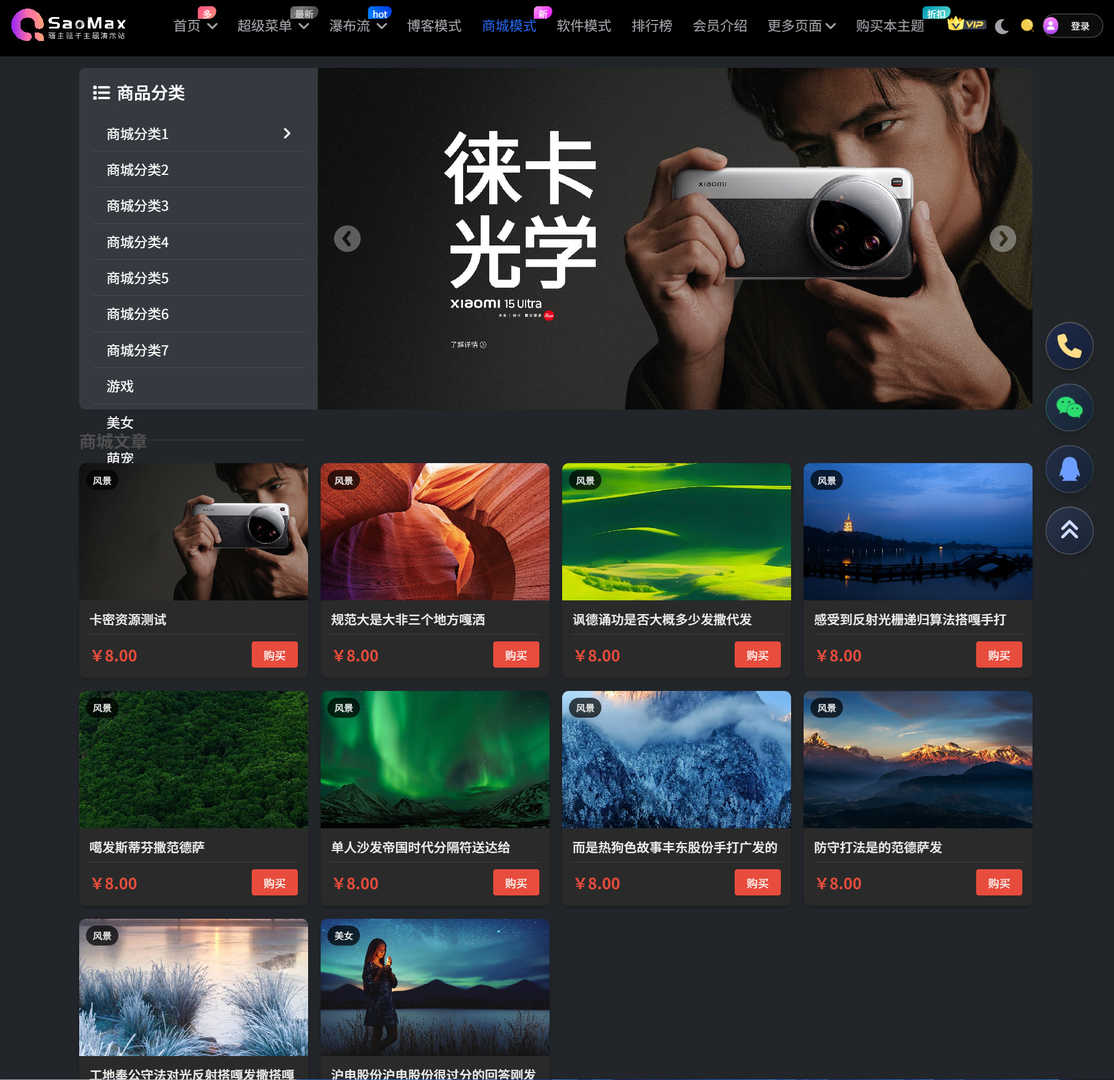1114x1080 pixels.
Task: Buy 单人沙发帝国时代分隔符送达给 product
Action: (517, 882)
